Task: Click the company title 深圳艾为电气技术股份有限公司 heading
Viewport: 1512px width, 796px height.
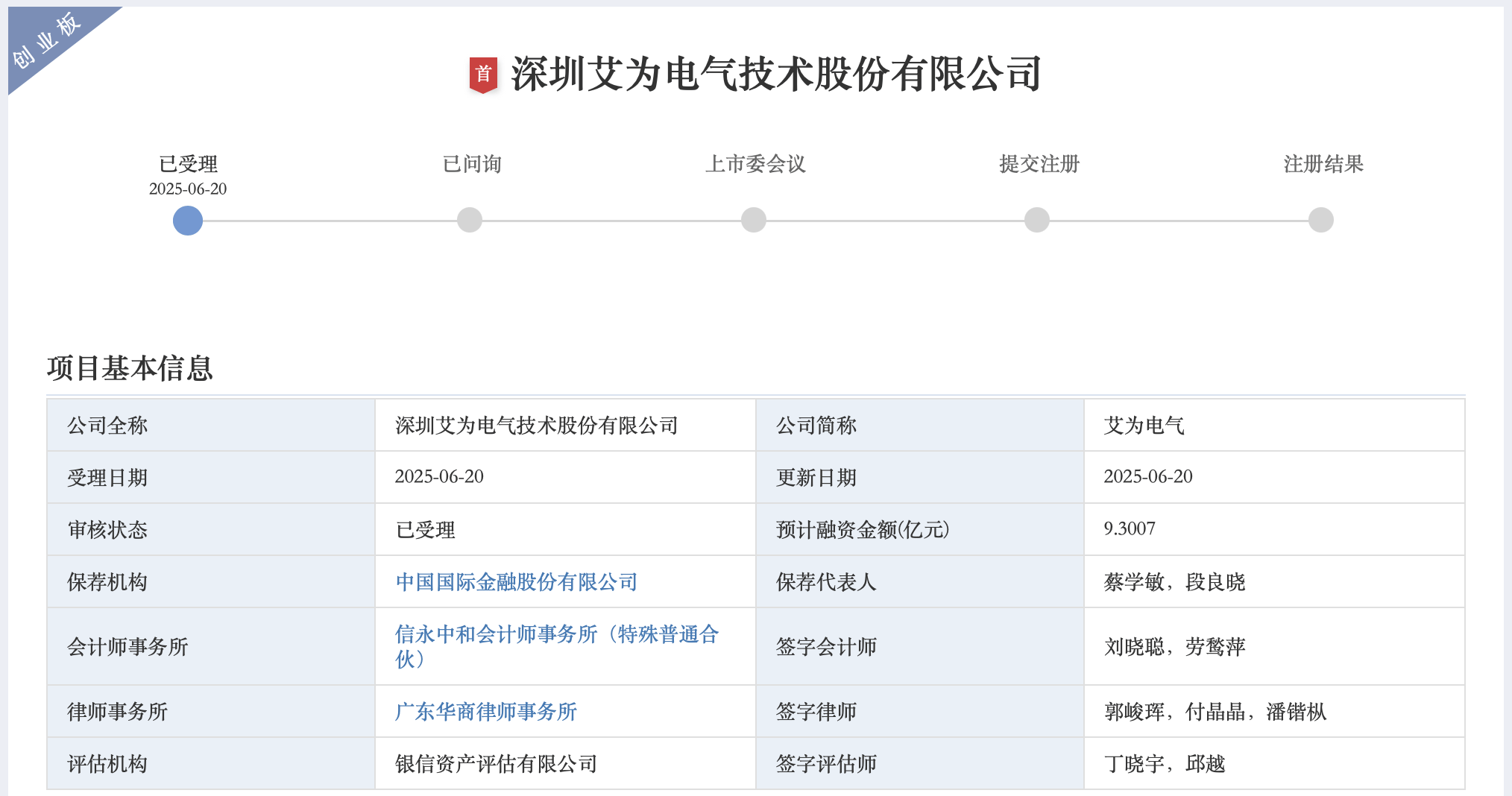Action: click(776, 75)
